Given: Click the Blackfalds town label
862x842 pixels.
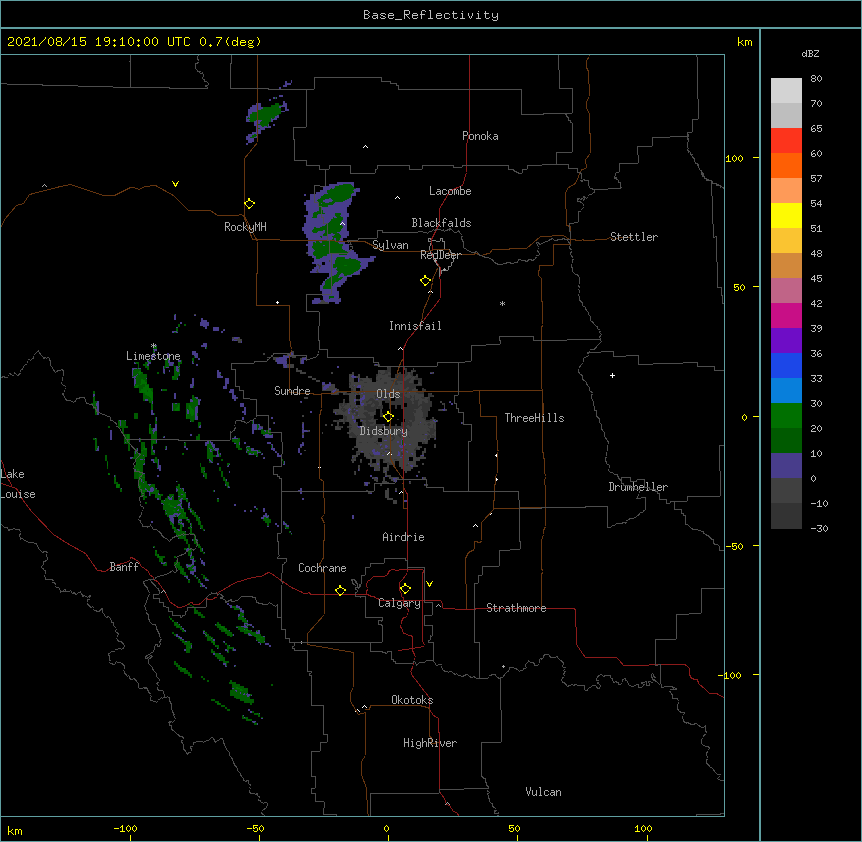Looking at the screenshot, I should click(x=441, y=223).
